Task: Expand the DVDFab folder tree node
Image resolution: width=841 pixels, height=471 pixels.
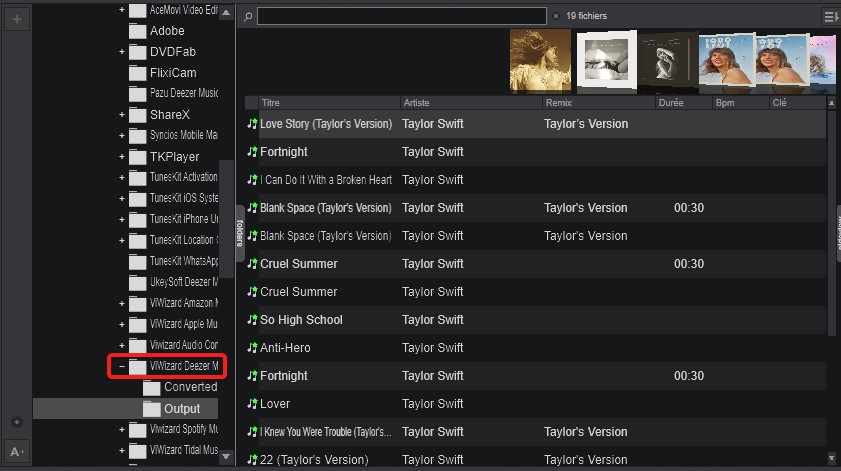Action: 122,52
